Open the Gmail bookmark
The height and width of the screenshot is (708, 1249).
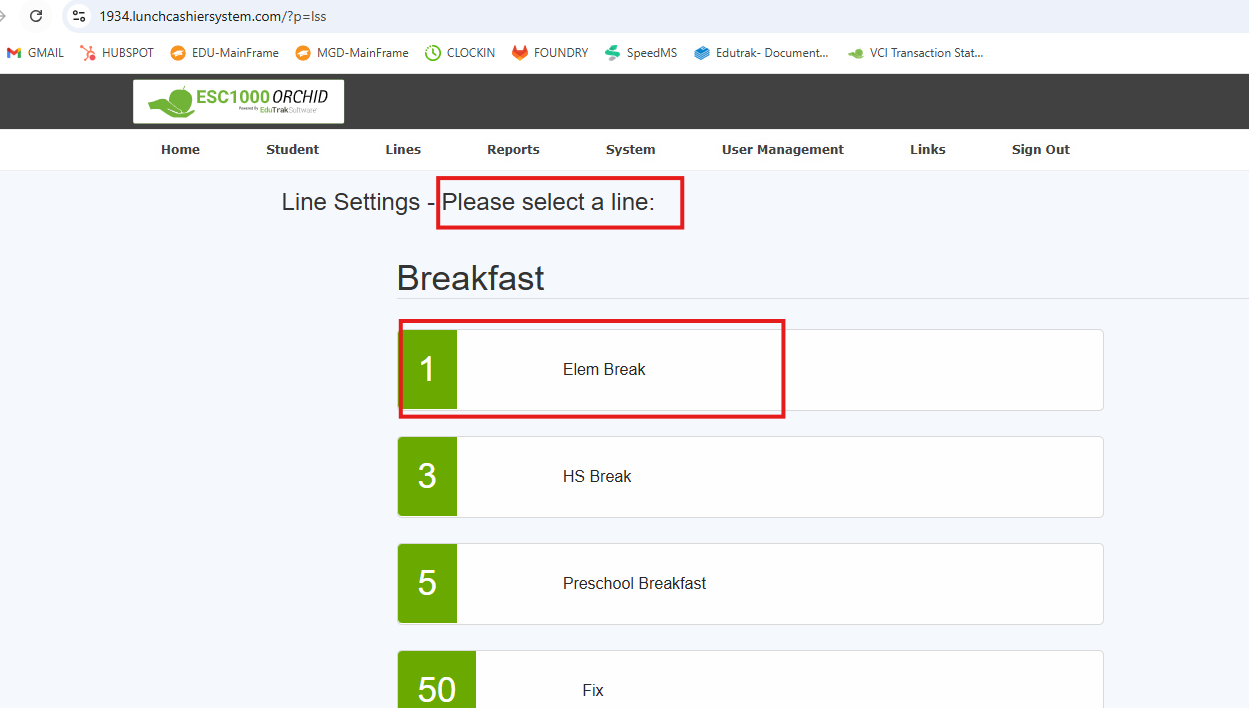coord(36,53)
